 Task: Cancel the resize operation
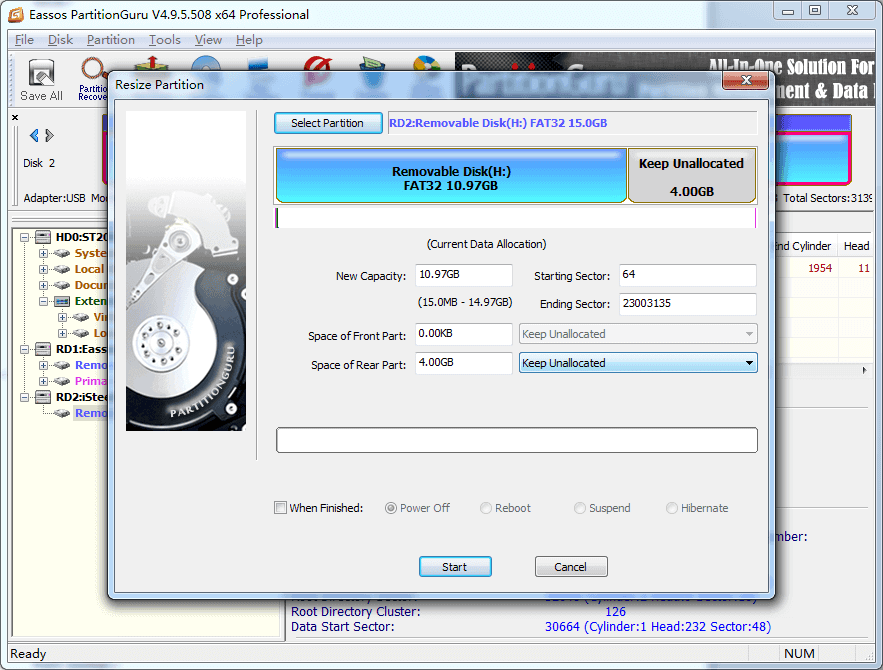coord(570,566)
